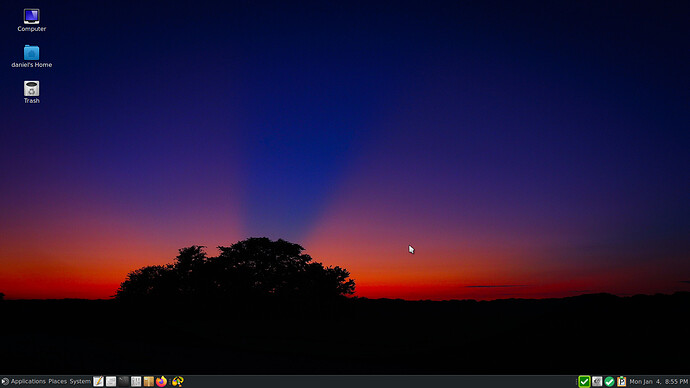Click the Mon Jan 4 clock
The width and height of the screenshot is (690, 388).
(658, 381)
